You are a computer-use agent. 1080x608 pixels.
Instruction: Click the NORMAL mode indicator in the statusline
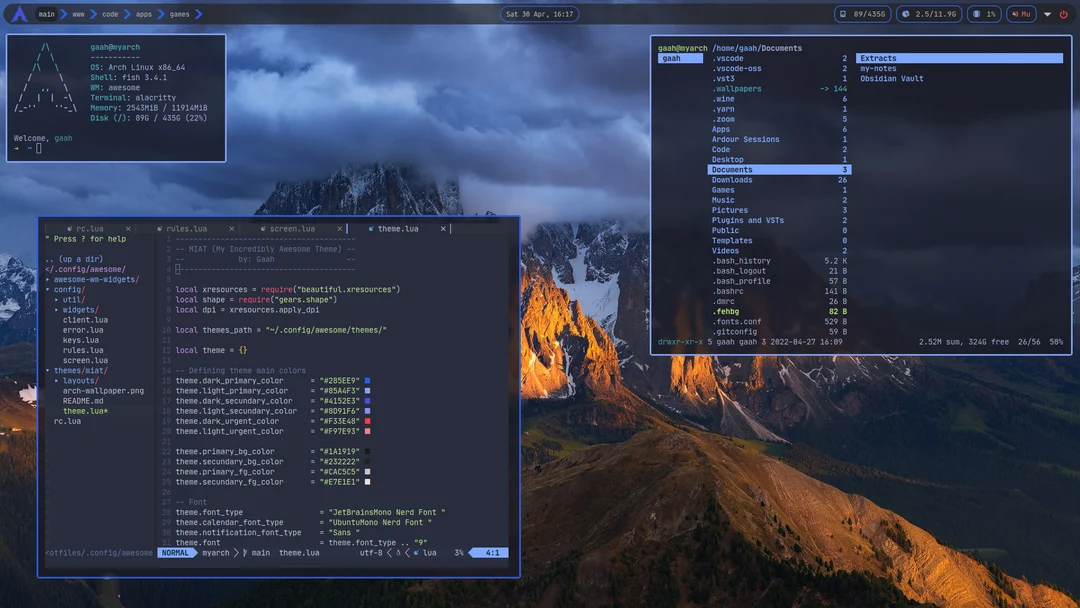pyautogui.click(x=177, y=552)
